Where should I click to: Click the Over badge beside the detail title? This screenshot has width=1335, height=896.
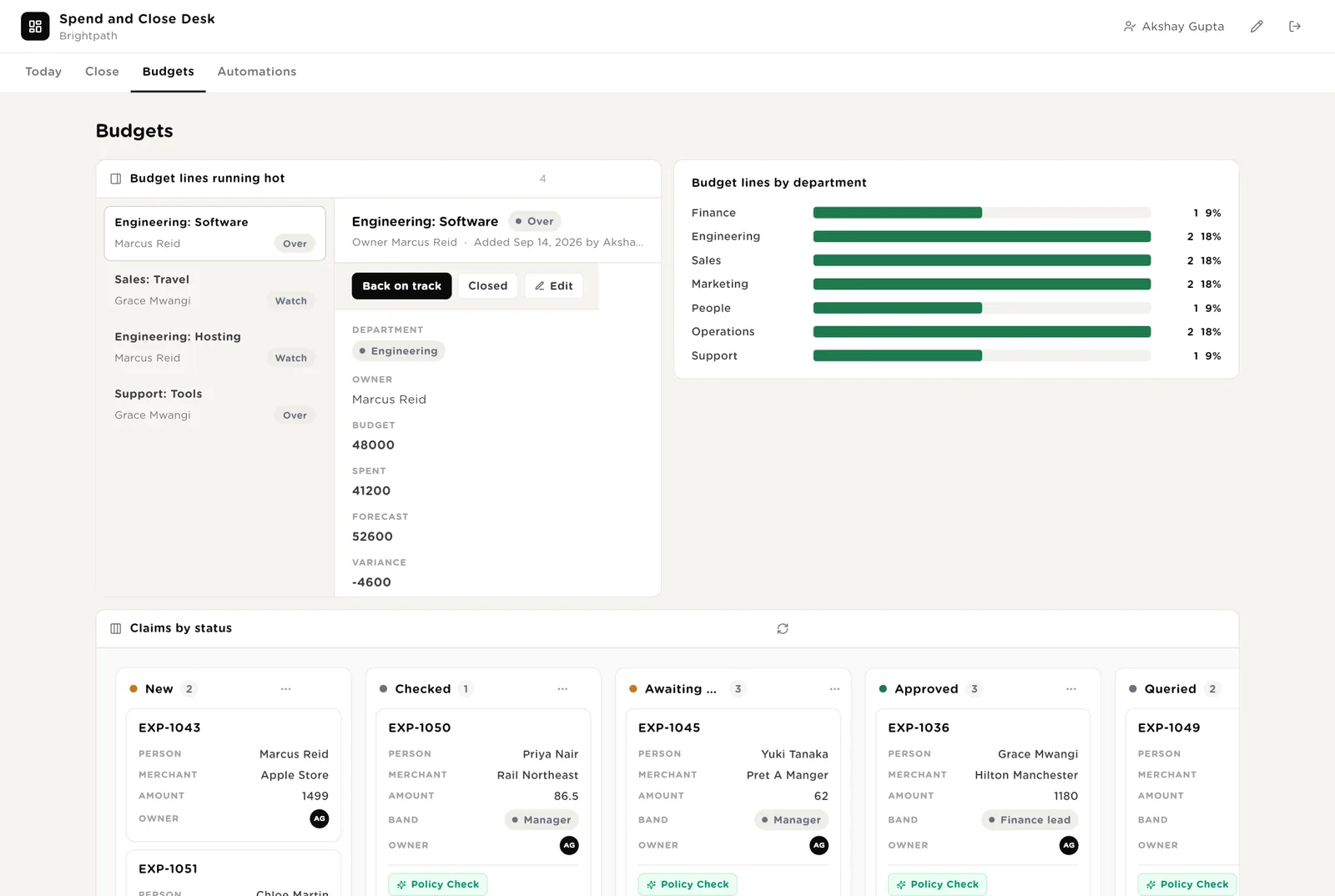coord(535,221)
